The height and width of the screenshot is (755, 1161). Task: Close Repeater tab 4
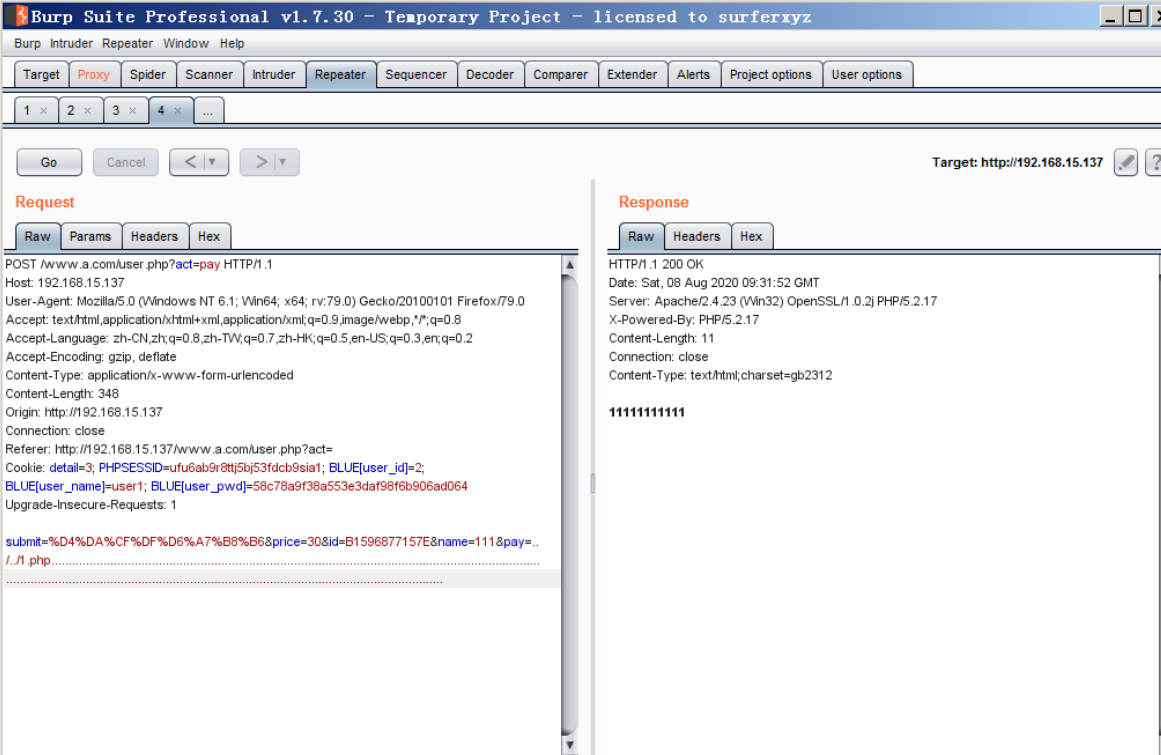tap(178, 111)
